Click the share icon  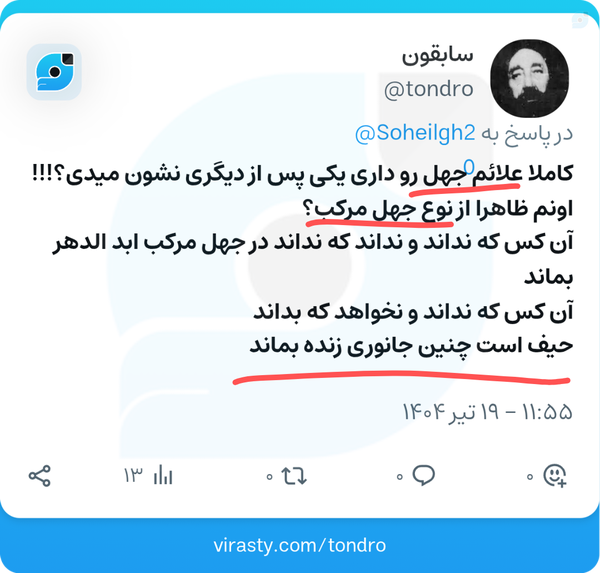click(x=40, y=476)
